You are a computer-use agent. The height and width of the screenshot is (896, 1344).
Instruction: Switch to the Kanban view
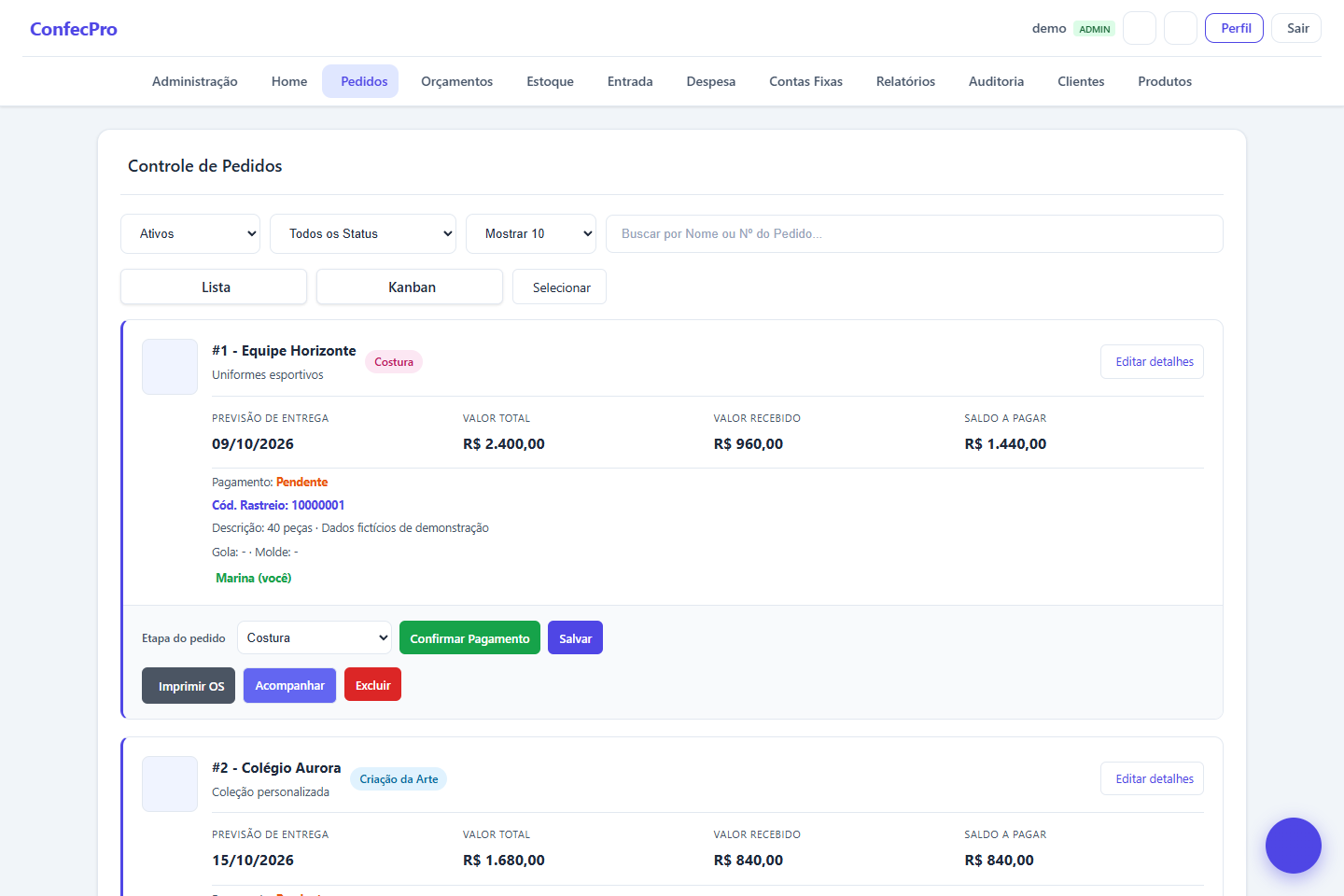410,287
